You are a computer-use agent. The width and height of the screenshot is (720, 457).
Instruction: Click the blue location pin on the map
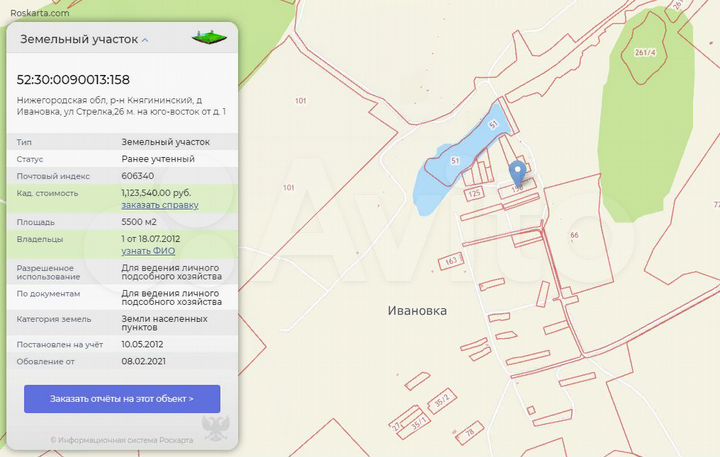(x=516, y=172)
